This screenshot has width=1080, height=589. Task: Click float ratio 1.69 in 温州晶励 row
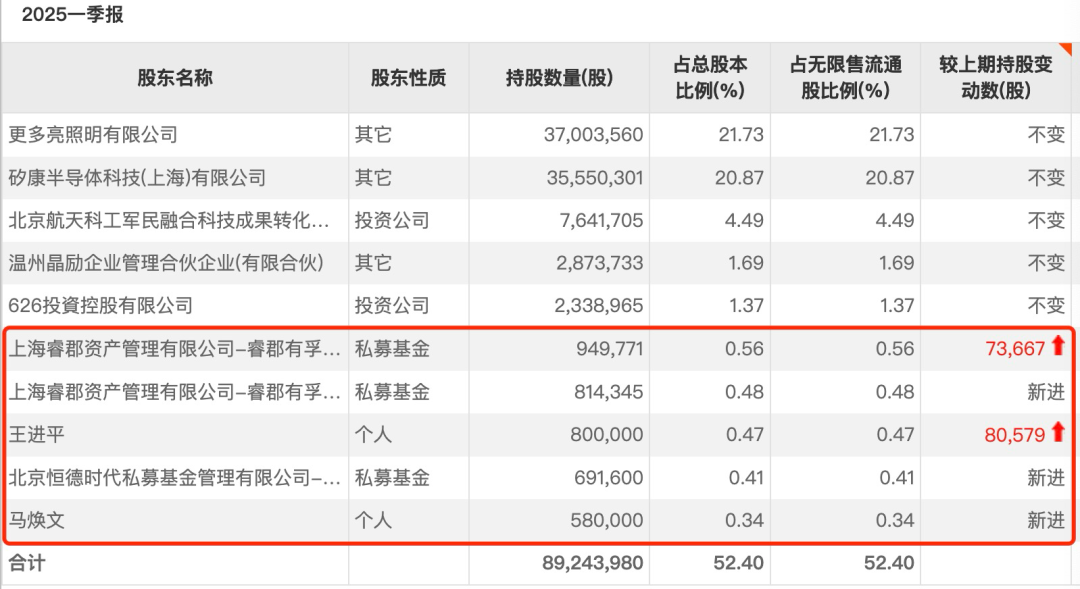[x=897, y=263]
